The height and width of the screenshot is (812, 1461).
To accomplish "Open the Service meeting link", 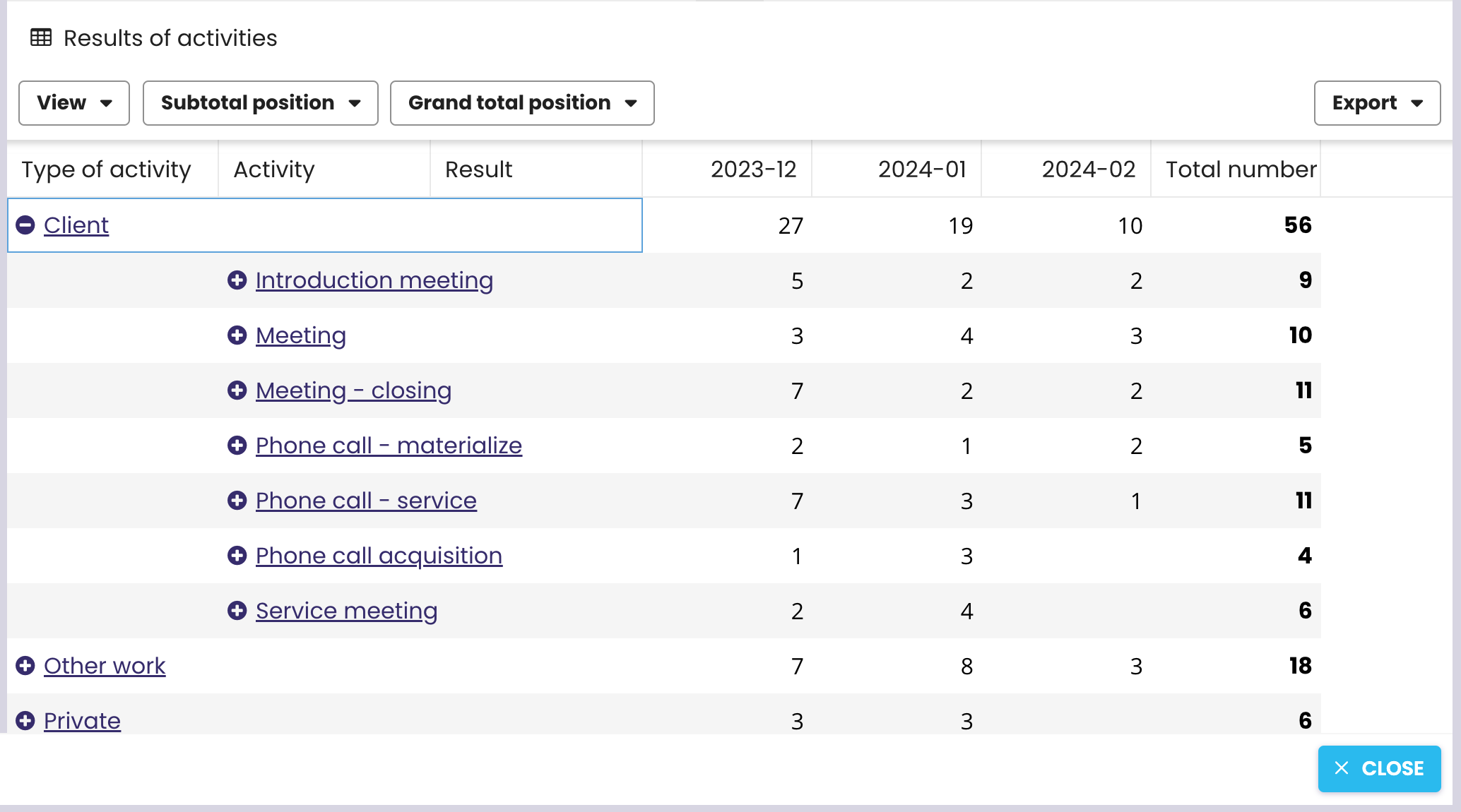I will (x=346, y=611).
